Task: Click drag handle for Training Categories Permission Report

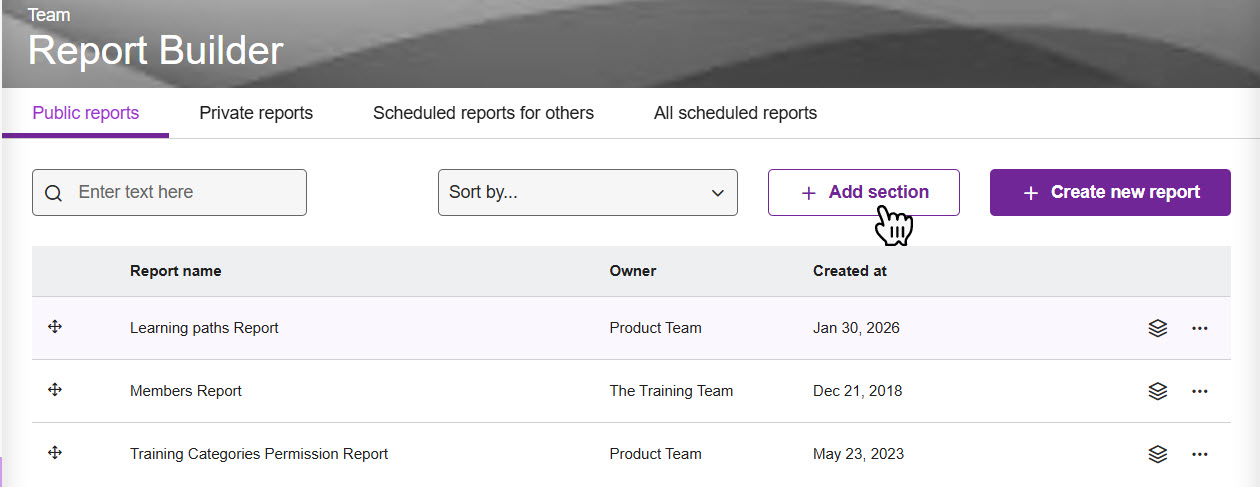Action: coord(55,453)
